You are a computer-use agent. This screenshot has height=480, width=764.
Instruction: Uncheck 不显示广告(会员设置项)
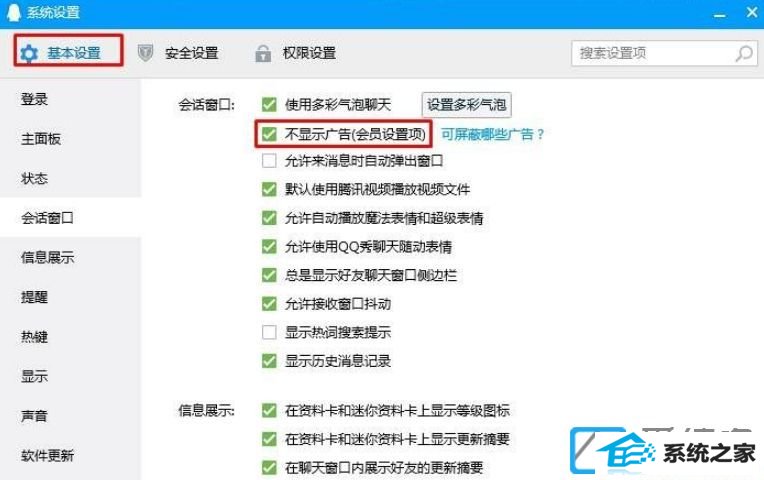point(269,134)
